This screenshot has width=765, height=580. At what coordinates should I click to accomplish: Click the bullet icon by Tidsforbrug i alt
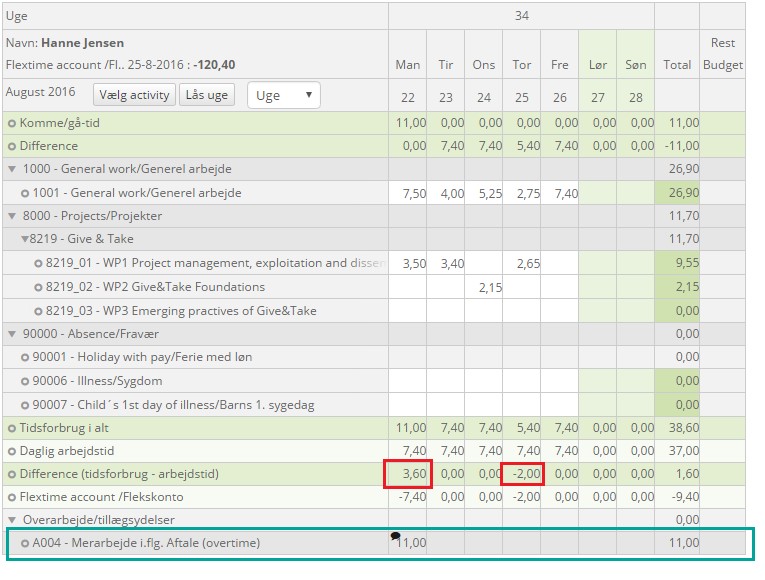[12, 428]
